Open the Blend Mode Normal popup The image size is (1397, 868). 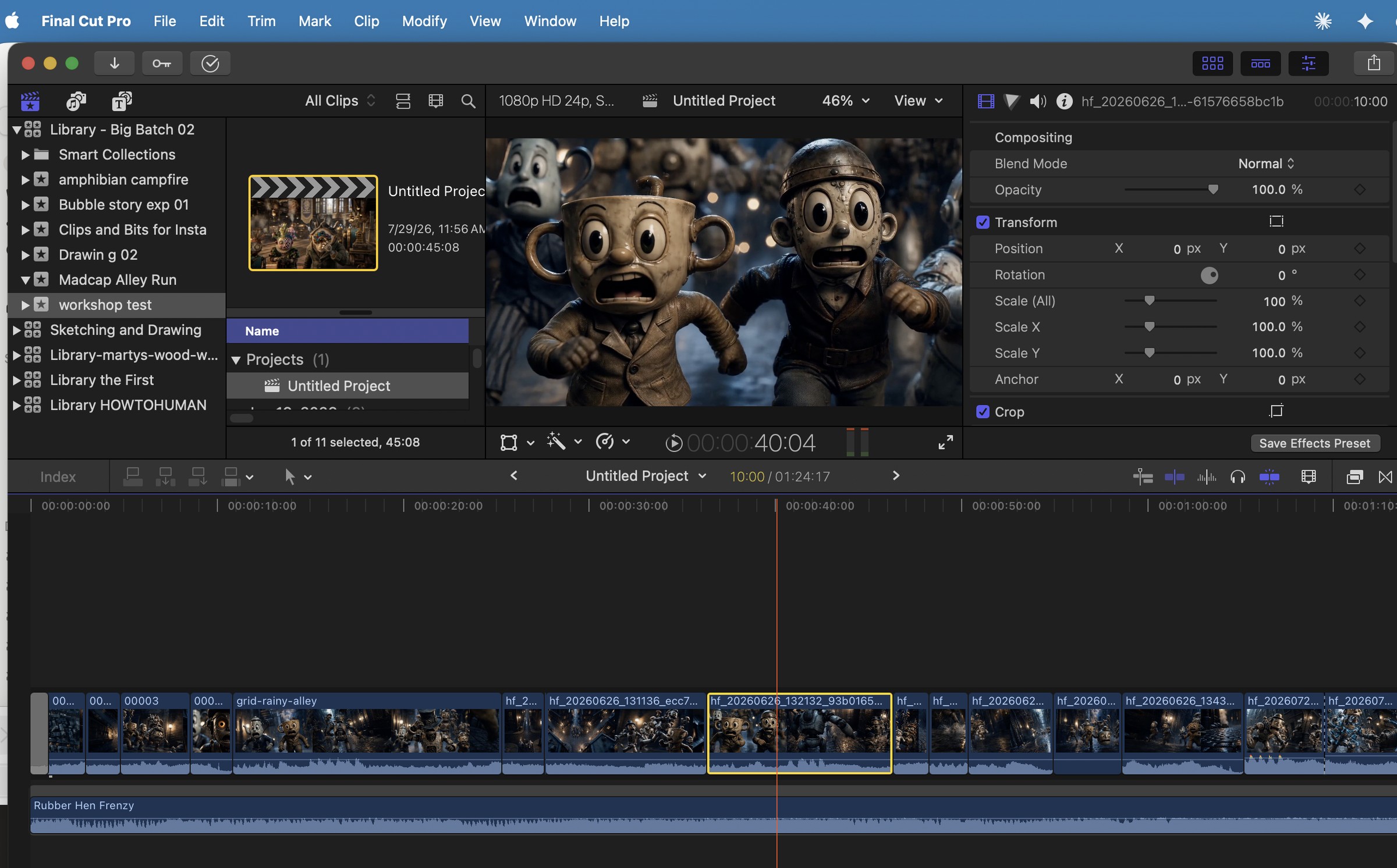pos(1266,163)
